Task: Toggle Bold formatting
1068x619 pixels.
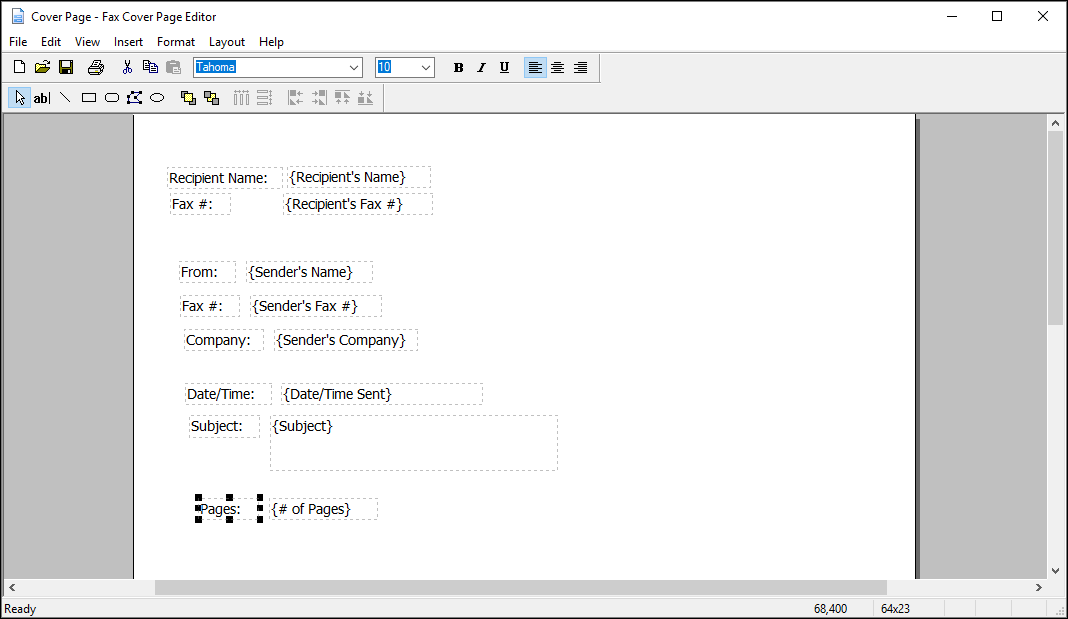Action: tap(458, 68)
